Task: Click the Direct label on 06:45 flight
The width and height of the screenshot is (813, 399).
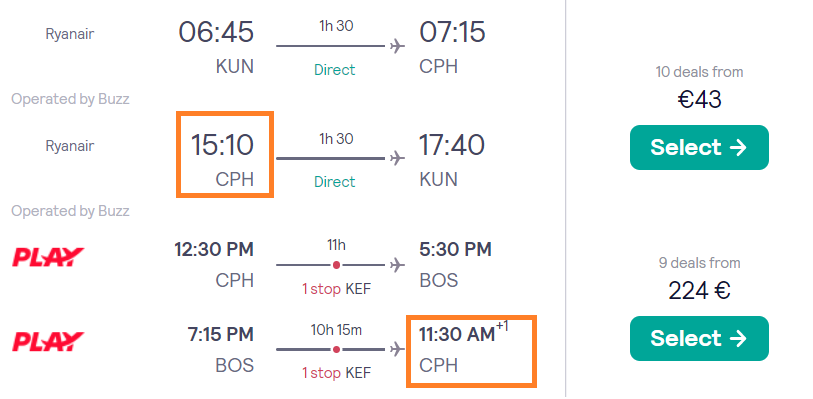Action: pos(334,70)
